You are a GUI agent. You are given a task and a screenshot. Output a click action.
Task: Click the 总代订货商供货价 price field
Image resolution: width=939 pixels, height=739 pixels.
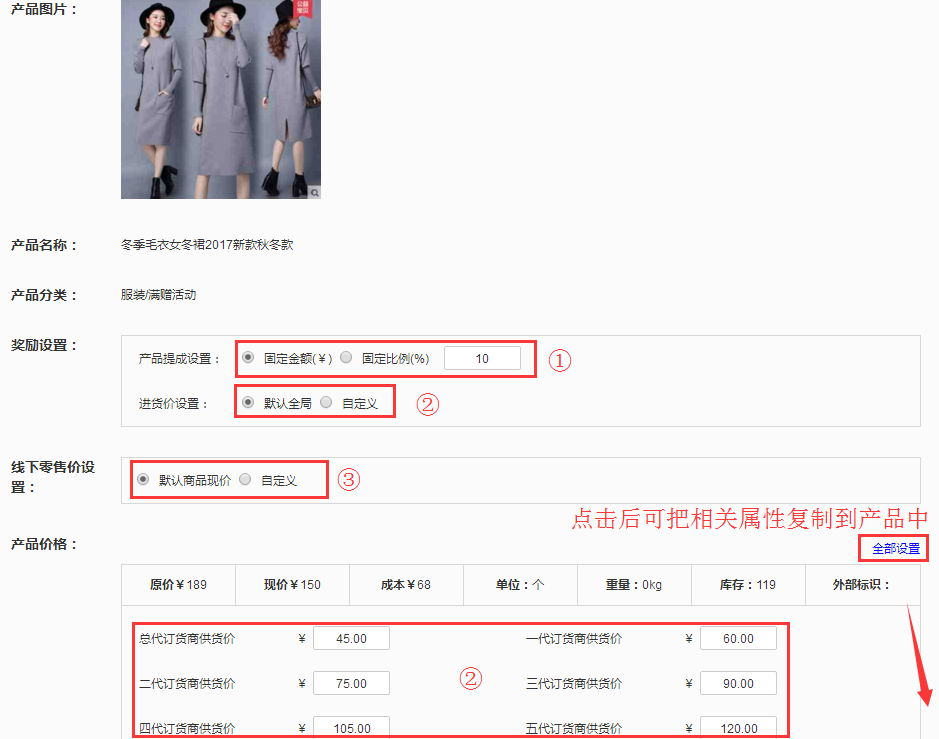(351, 638)
